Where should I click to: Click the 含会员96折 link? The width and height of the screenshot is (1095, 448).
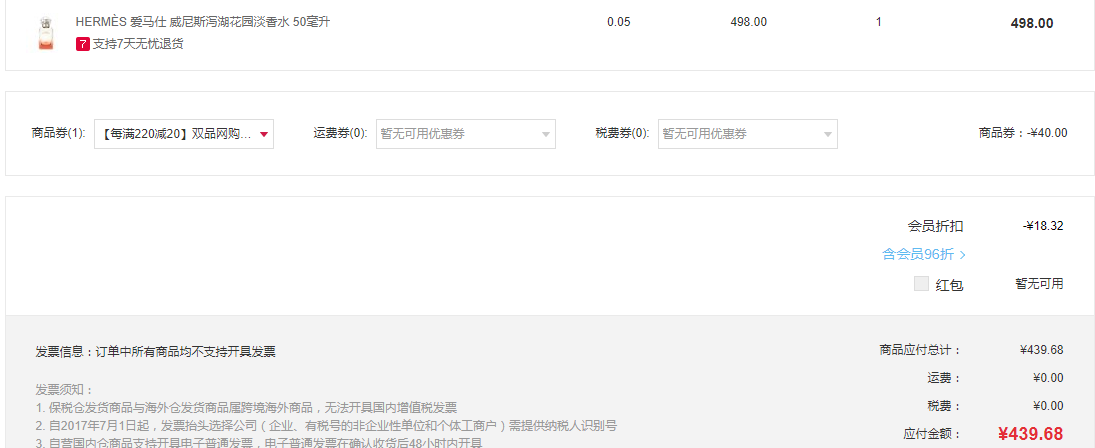pyautogui.click(x=924, y=255)
